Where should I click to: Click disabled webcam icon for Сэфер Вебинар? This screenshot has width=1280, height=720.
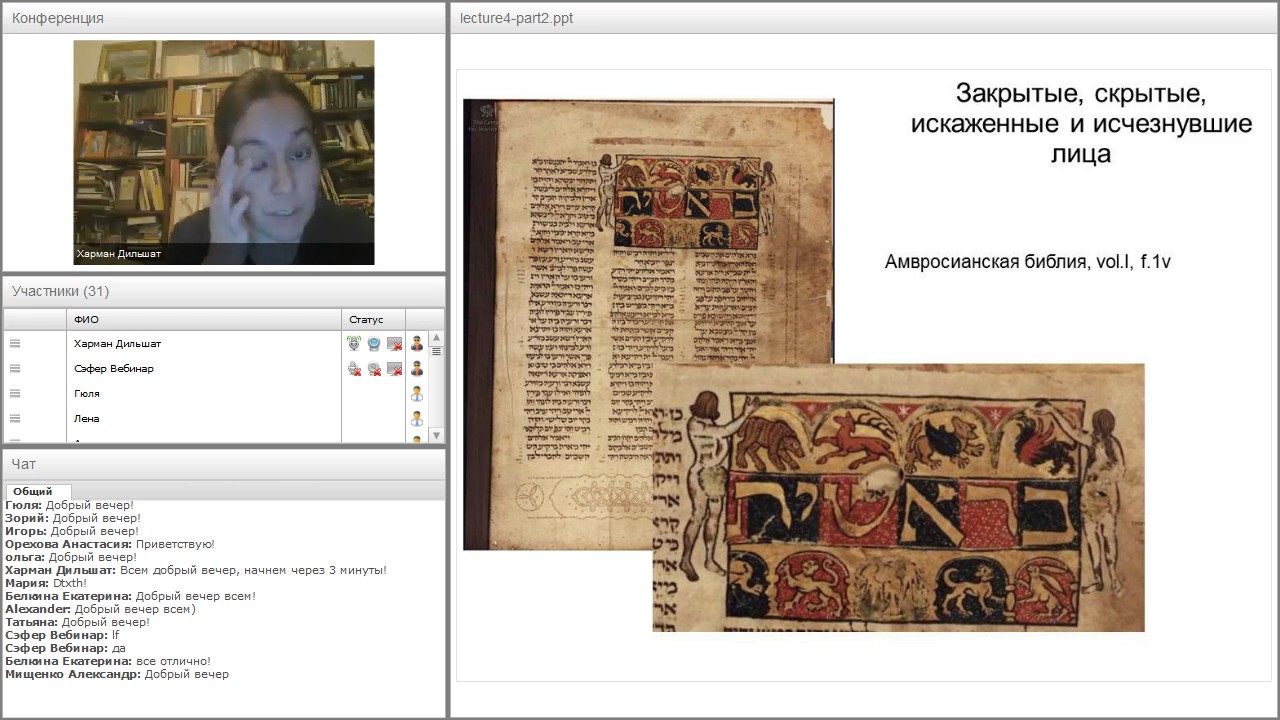[x=374, y=368]
